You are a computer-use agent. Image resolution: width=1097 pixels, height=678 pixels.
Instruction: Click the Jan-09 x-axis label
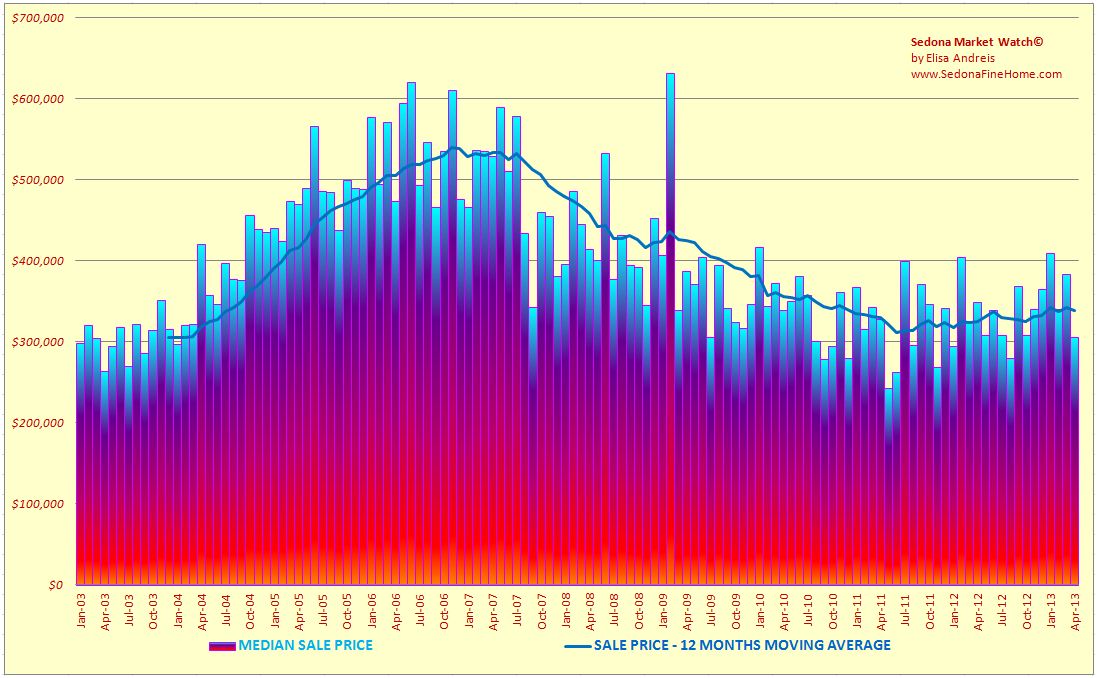[663, 610]
